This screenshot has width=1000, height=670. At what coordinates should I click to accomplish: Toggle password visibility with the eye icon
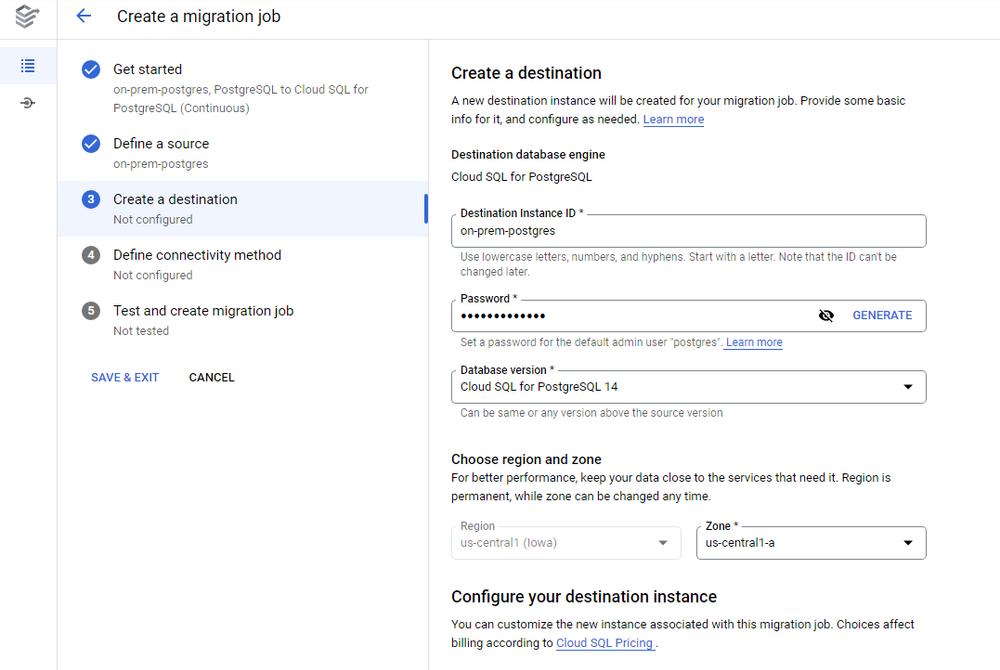click(x=826, y=315)
